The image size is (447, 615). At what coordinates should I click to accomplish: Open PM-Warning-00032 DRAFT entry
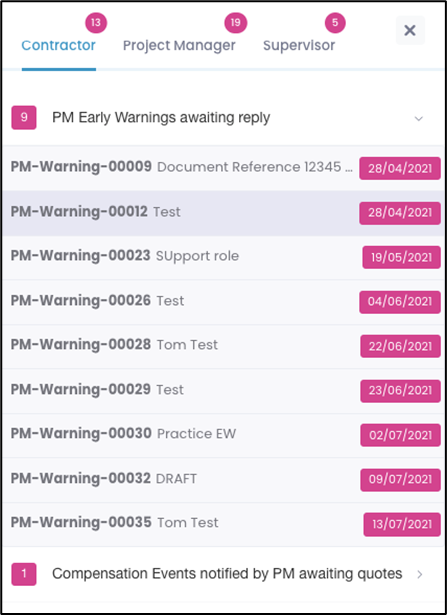(x=224, y=479)
